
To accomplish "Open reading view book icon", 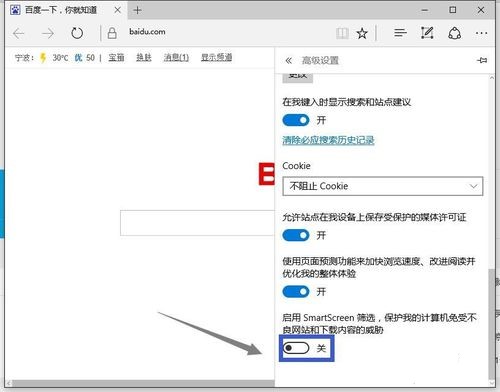I will 342,33.
